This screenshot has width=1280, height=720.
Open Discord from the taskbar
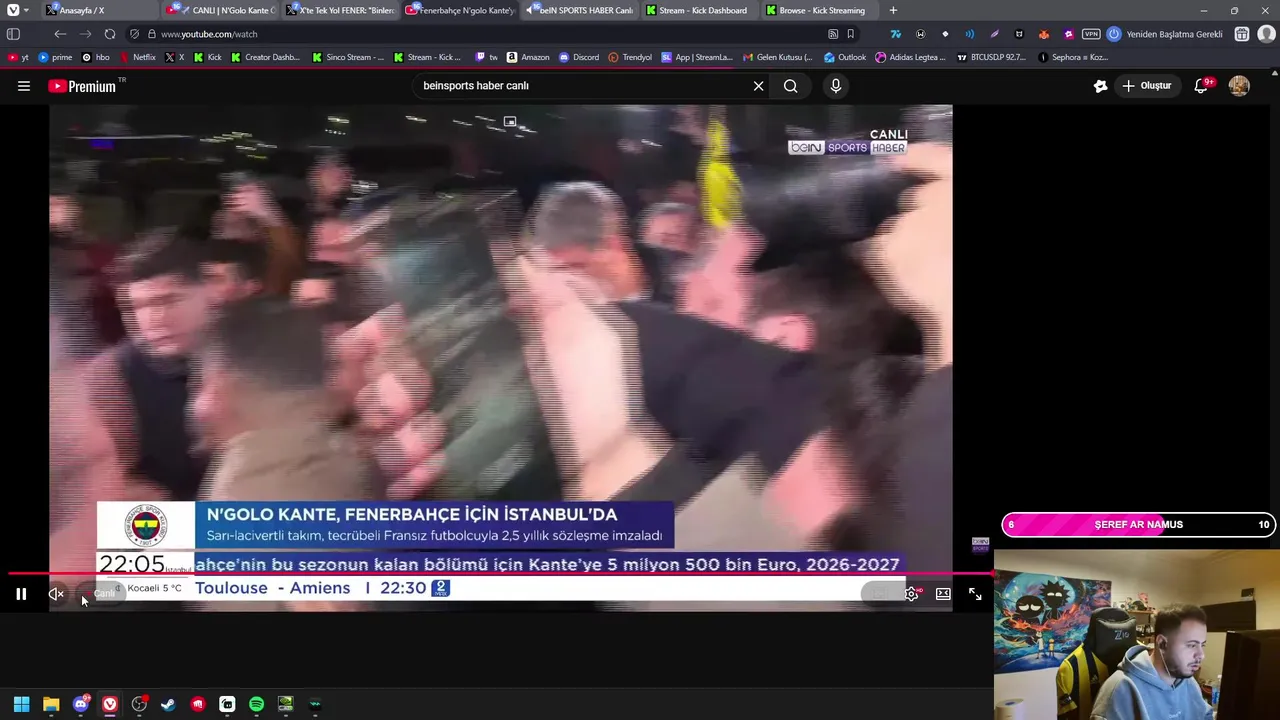pyautogui.click(x=81, y=704)
